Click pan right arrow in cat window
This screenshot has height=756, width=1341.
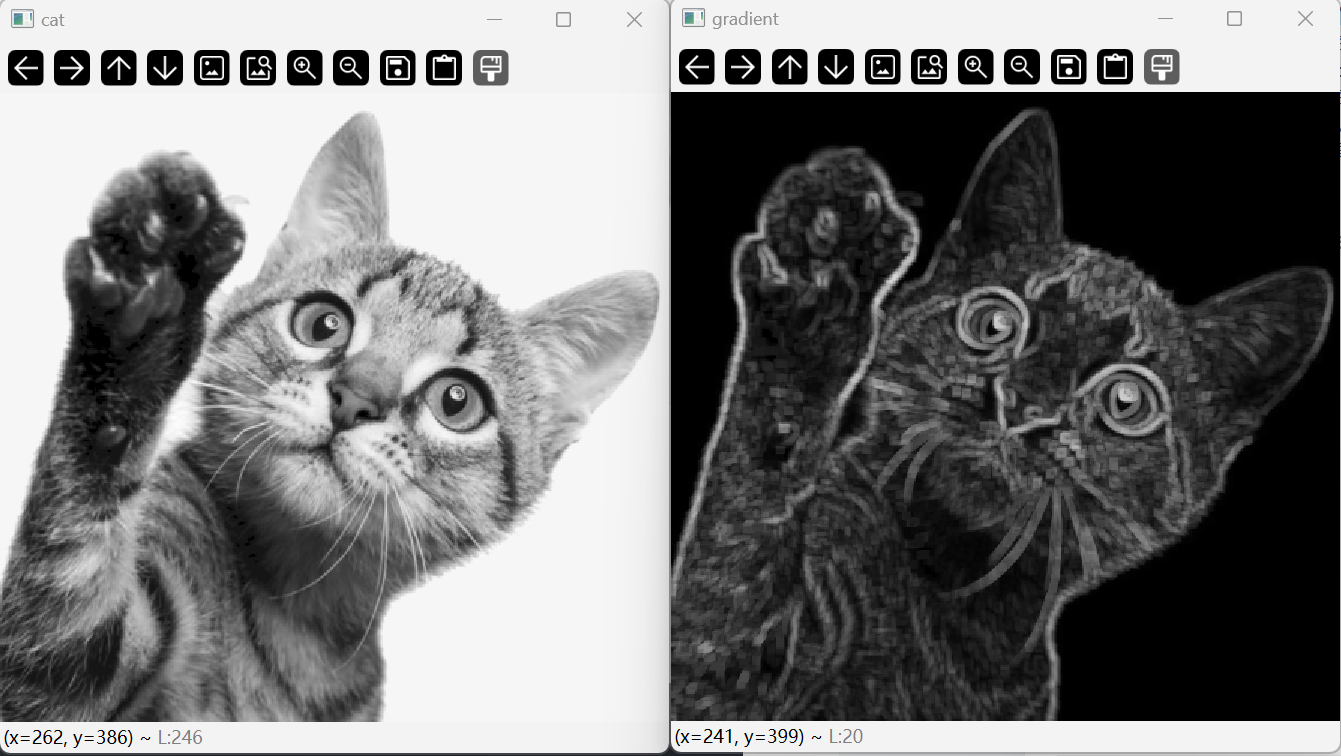coord(72,68)
